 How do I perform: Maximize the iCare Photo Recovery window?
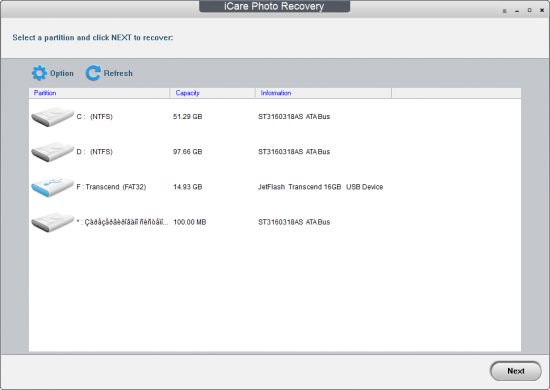pyautogui.click(x=530, y=11)
